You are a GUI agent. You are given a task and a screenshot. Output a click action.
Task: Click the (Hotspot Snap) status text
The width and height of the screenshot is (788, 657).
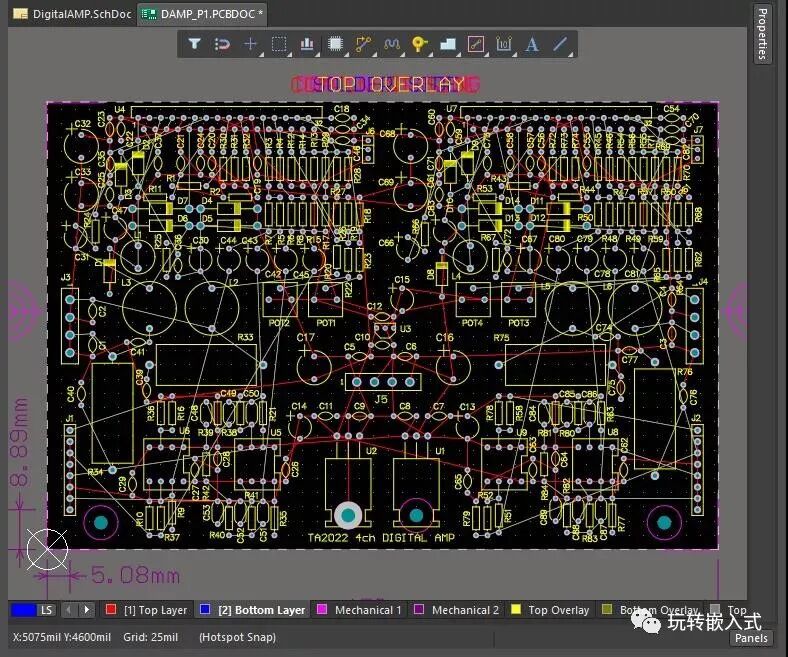click(x=237, y=637)
